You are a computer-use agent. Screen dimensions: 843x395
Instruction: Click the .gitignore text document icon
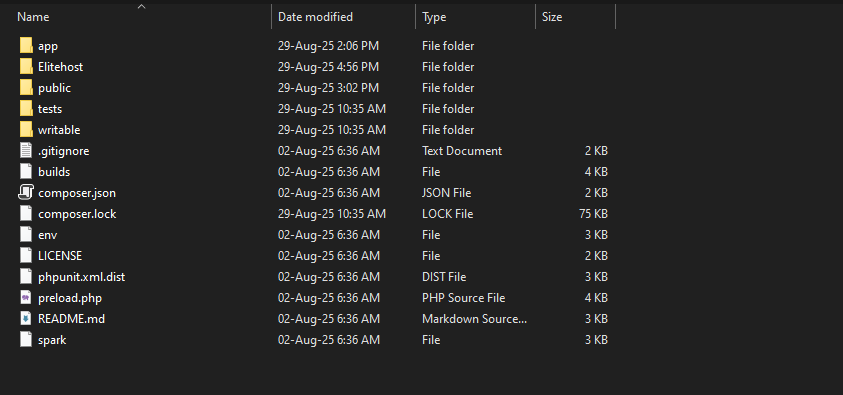click(26, 150)
